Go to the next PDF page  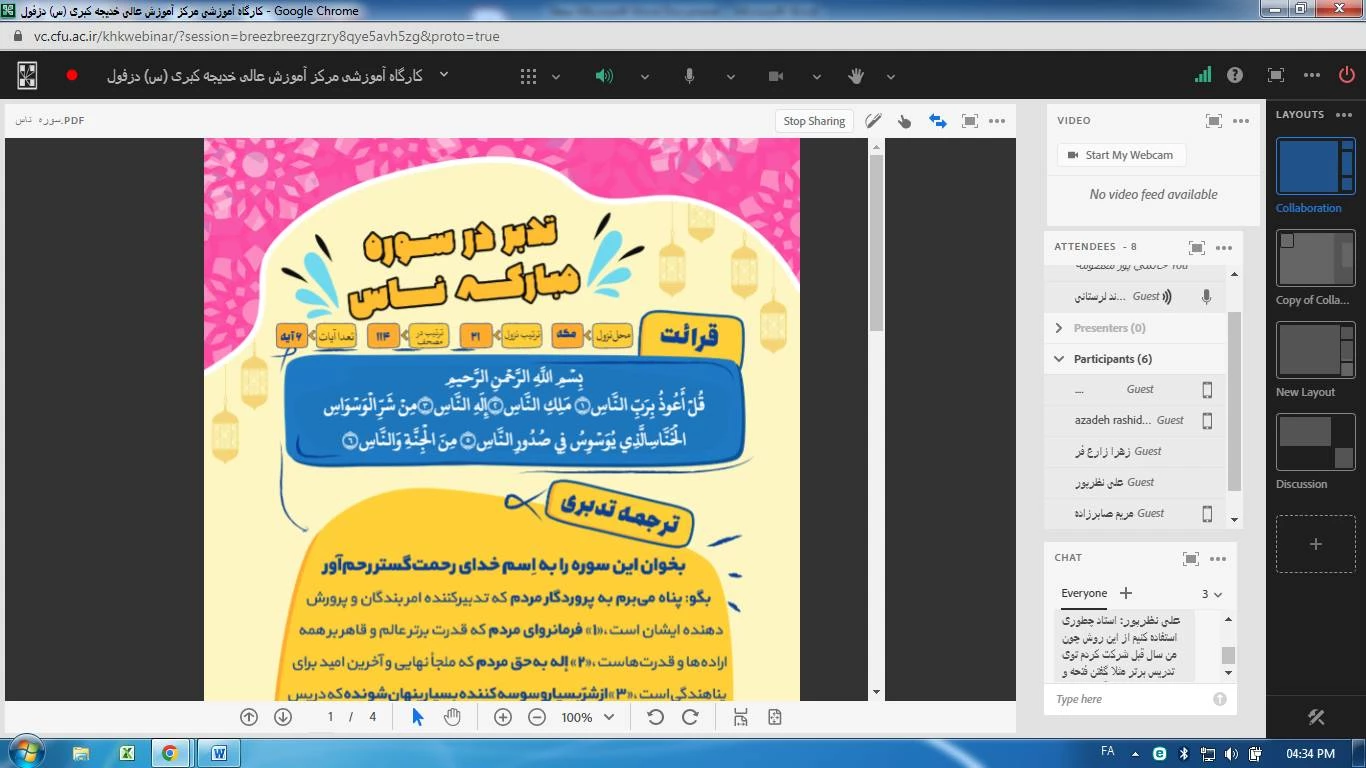click(x=283, y=717)
